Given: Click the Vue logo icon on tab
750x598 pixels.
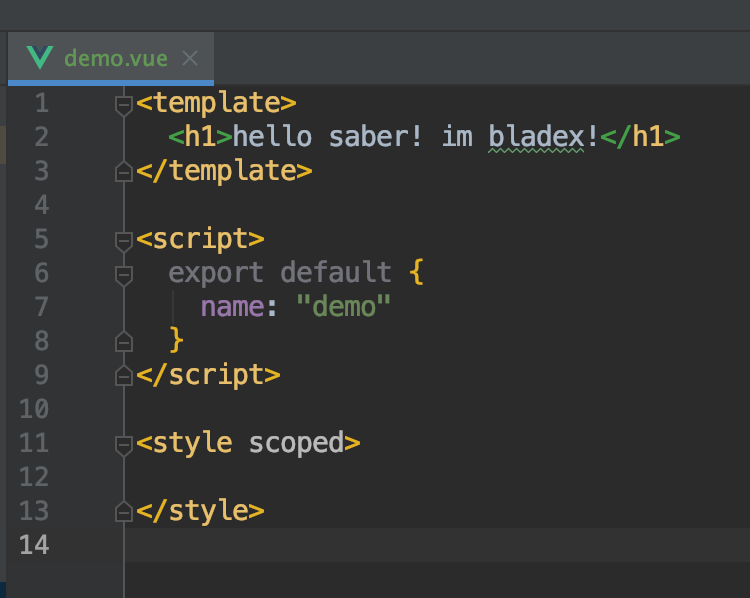Looking at the screenshot, I should pyautogui.click(x=40, y=58).
